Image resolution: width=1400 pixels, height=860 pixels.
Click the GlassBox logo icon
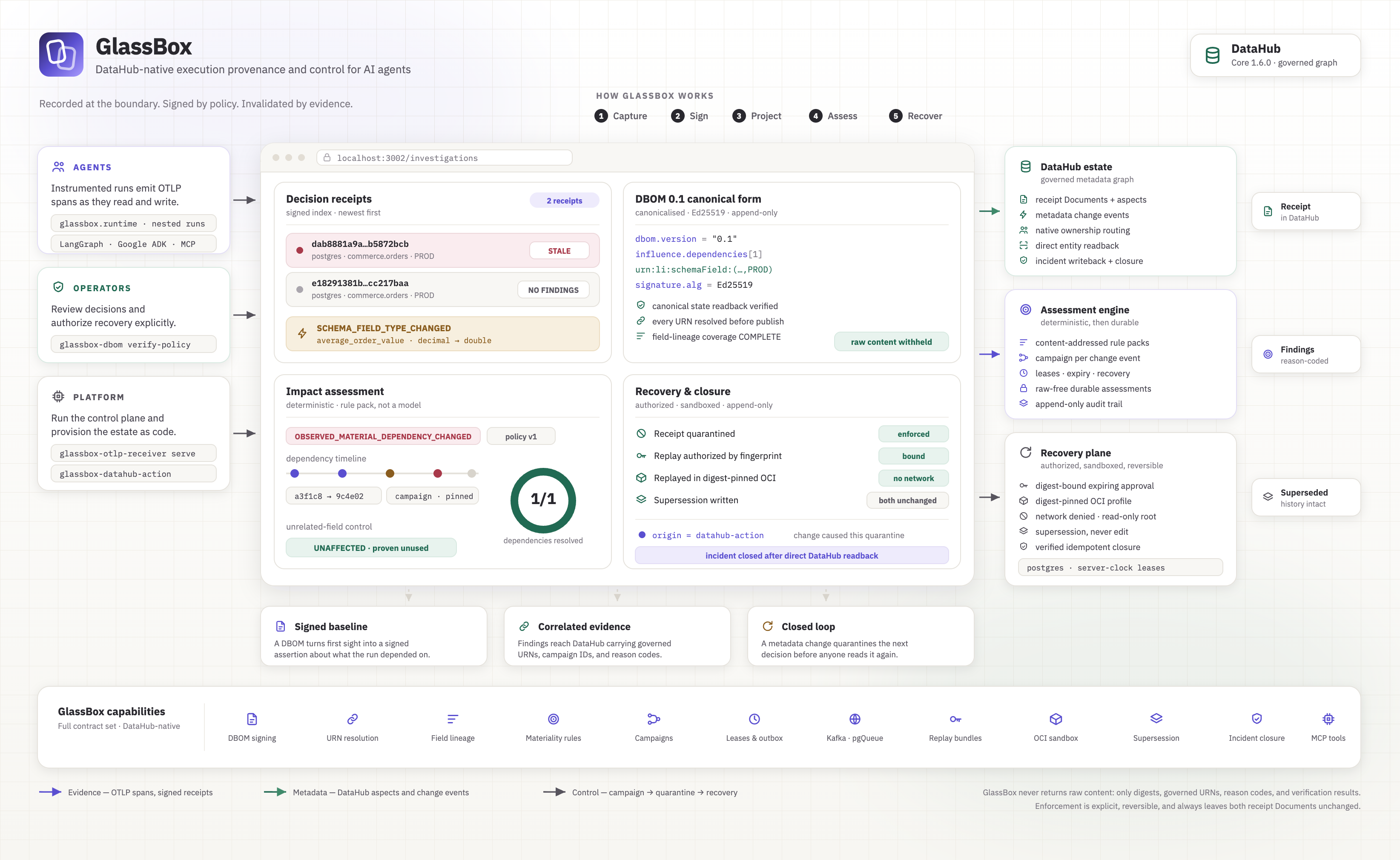[x=61, y=54]
